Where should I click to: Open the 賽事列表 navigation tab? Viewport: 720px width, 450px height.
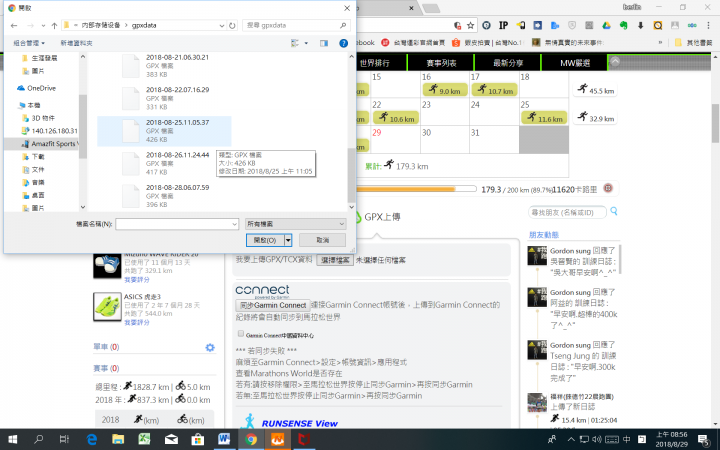click(x=441, y=63)
